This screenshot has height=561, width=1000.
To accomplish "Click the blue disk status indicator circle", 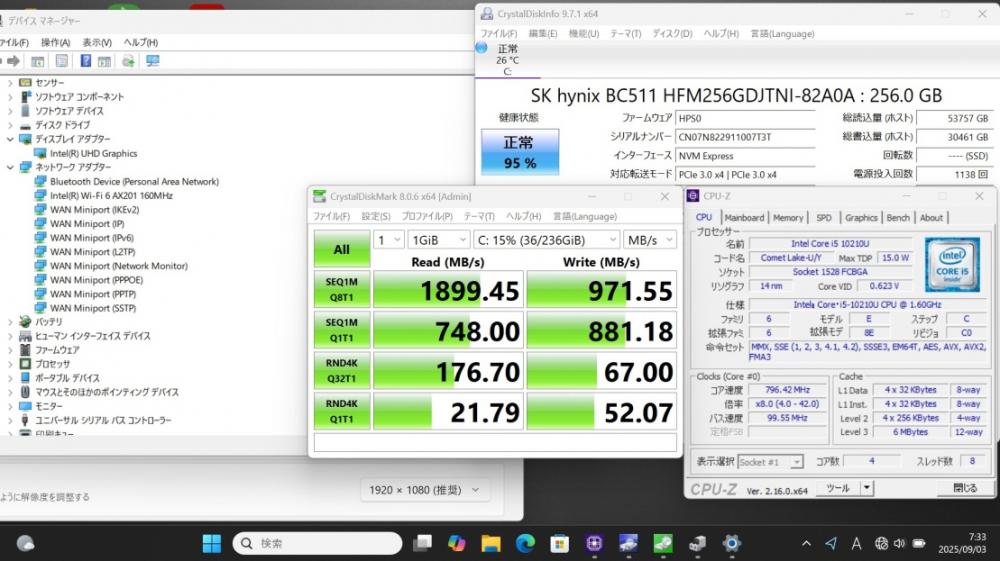I will coord(482,48).
